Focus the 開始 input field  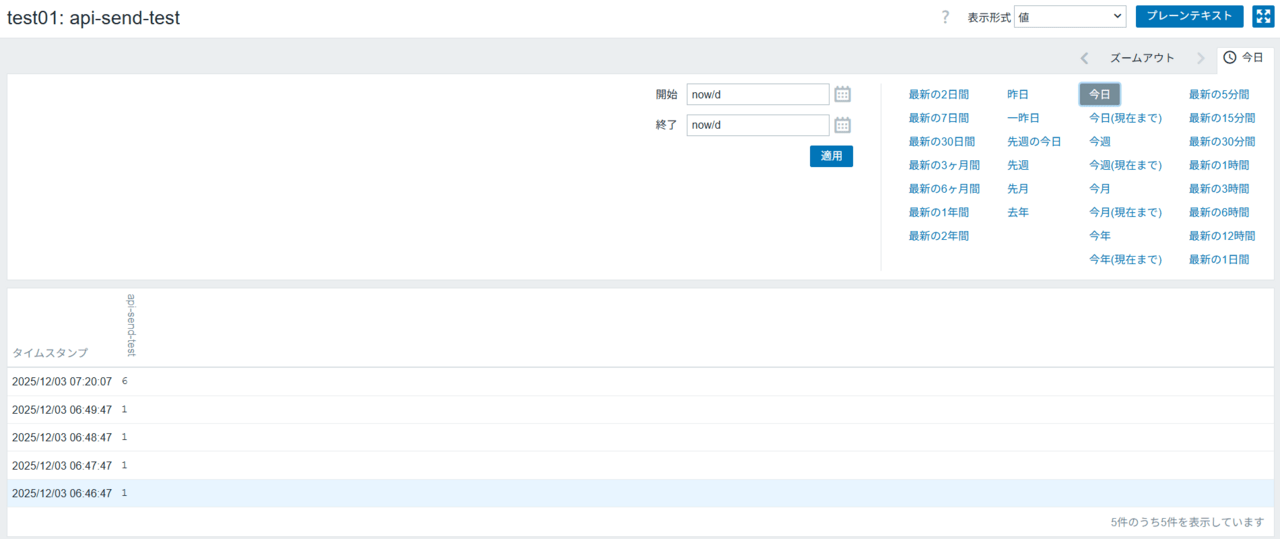(758, 94)
